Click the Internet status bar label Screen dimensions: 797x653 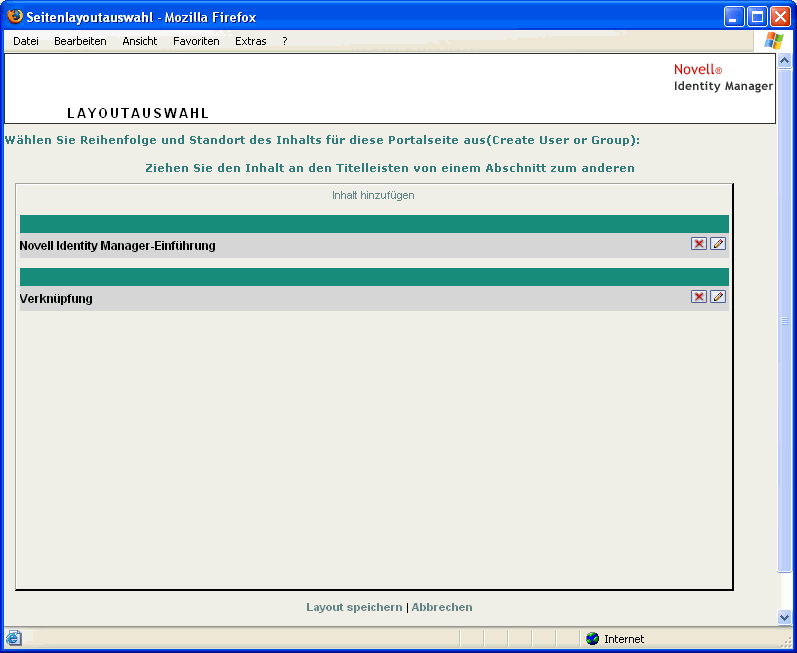[624, 639]
